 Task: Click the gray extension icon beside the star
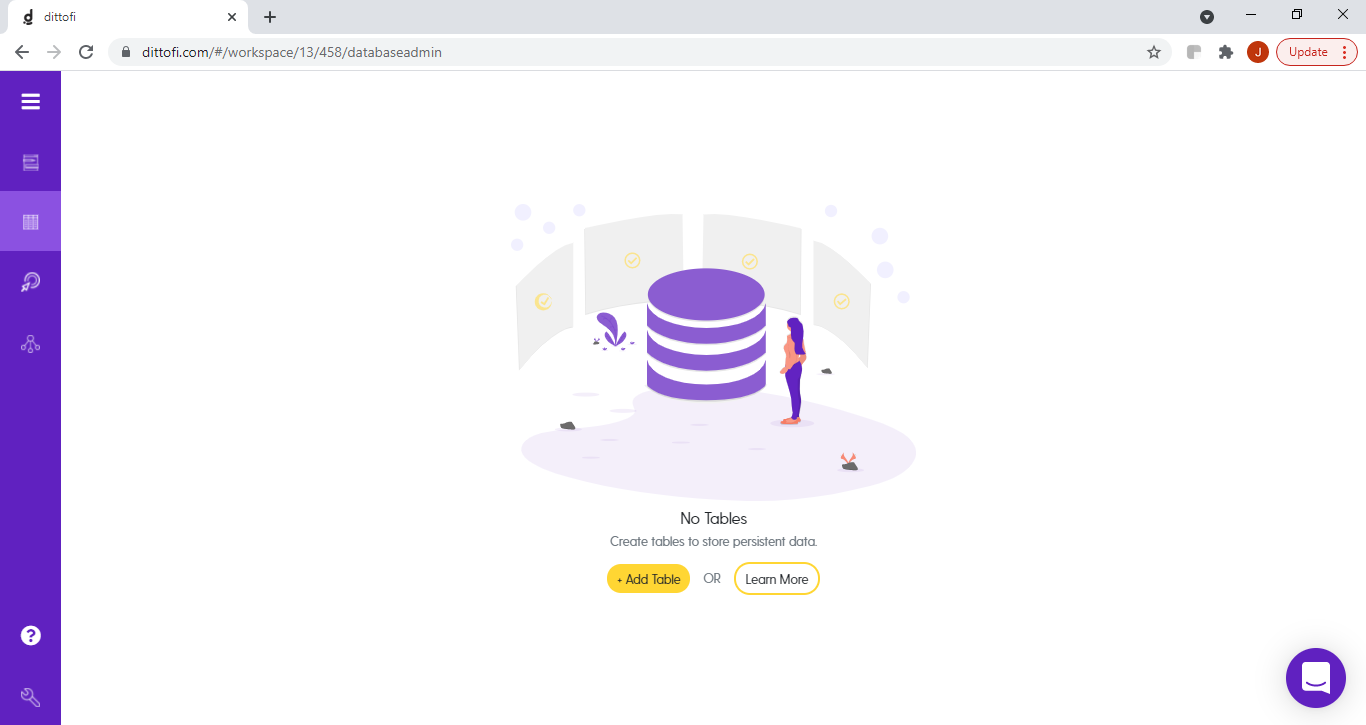coord(1193,52)
